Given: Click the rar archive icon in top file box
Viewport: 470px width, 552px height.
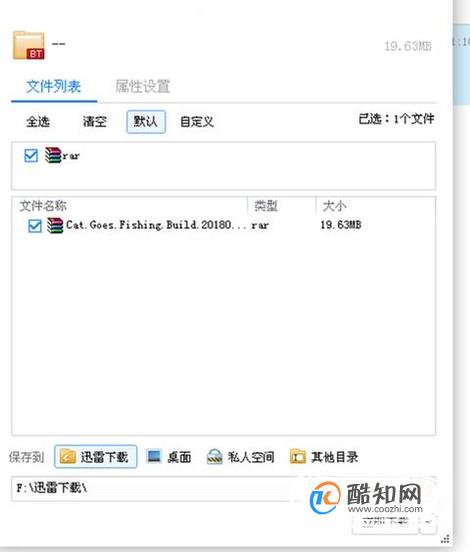Looking at the screenshot, I should click(x=53, y=155).
